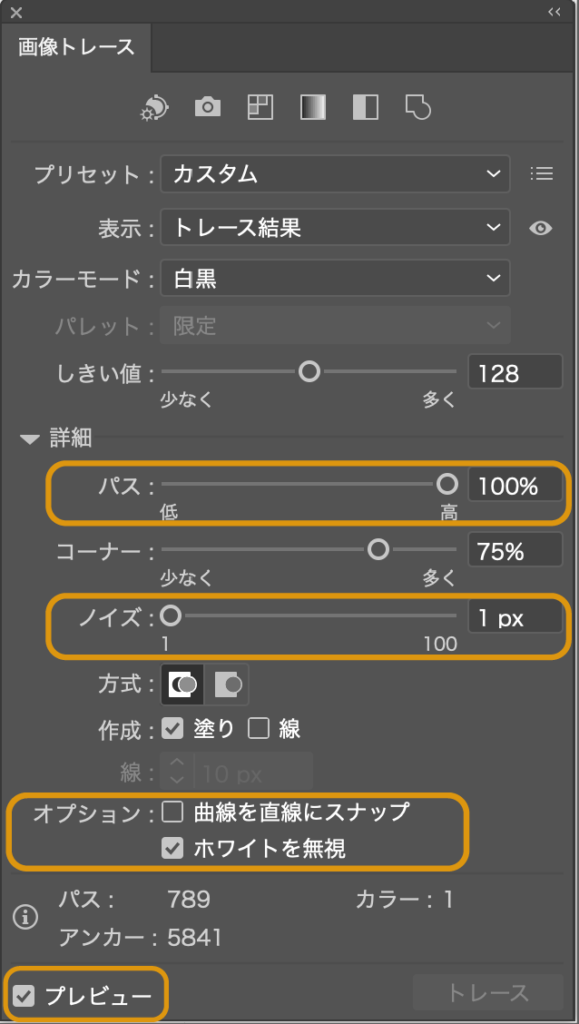
Task: Open the プリセット dropdown showing カスタム
Action: coord(335,174)
